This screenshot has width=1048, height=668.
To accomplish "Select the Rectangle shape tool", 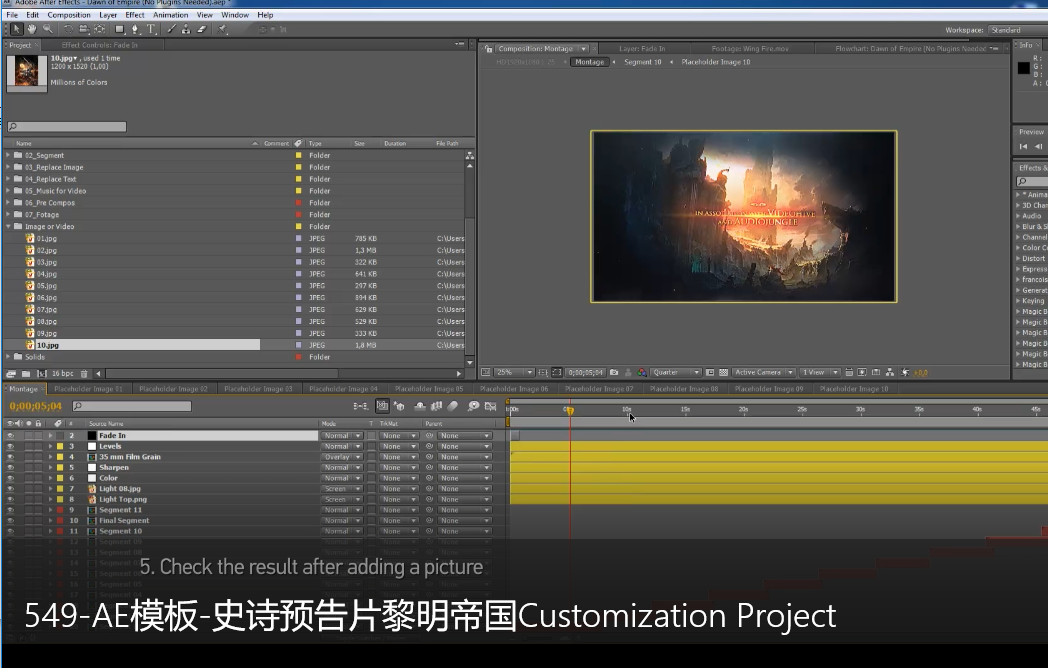I will [x=120, y=29].
